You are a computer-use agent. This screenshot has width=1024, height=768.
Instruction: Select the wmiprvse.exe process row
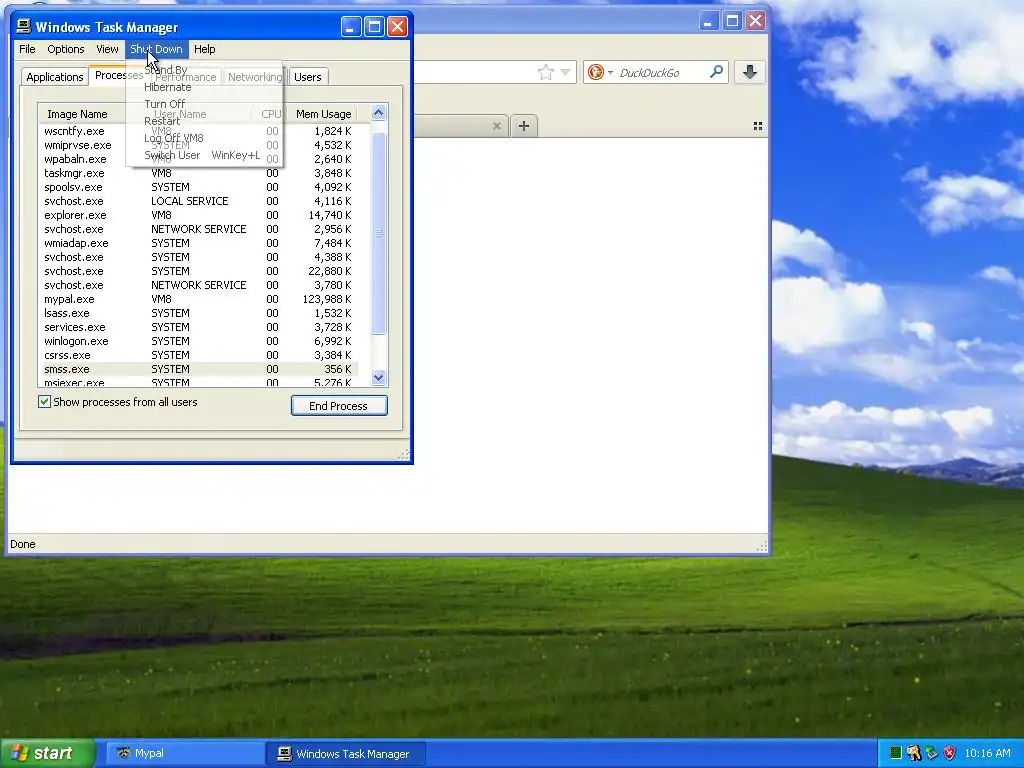(x=199, y=145)
